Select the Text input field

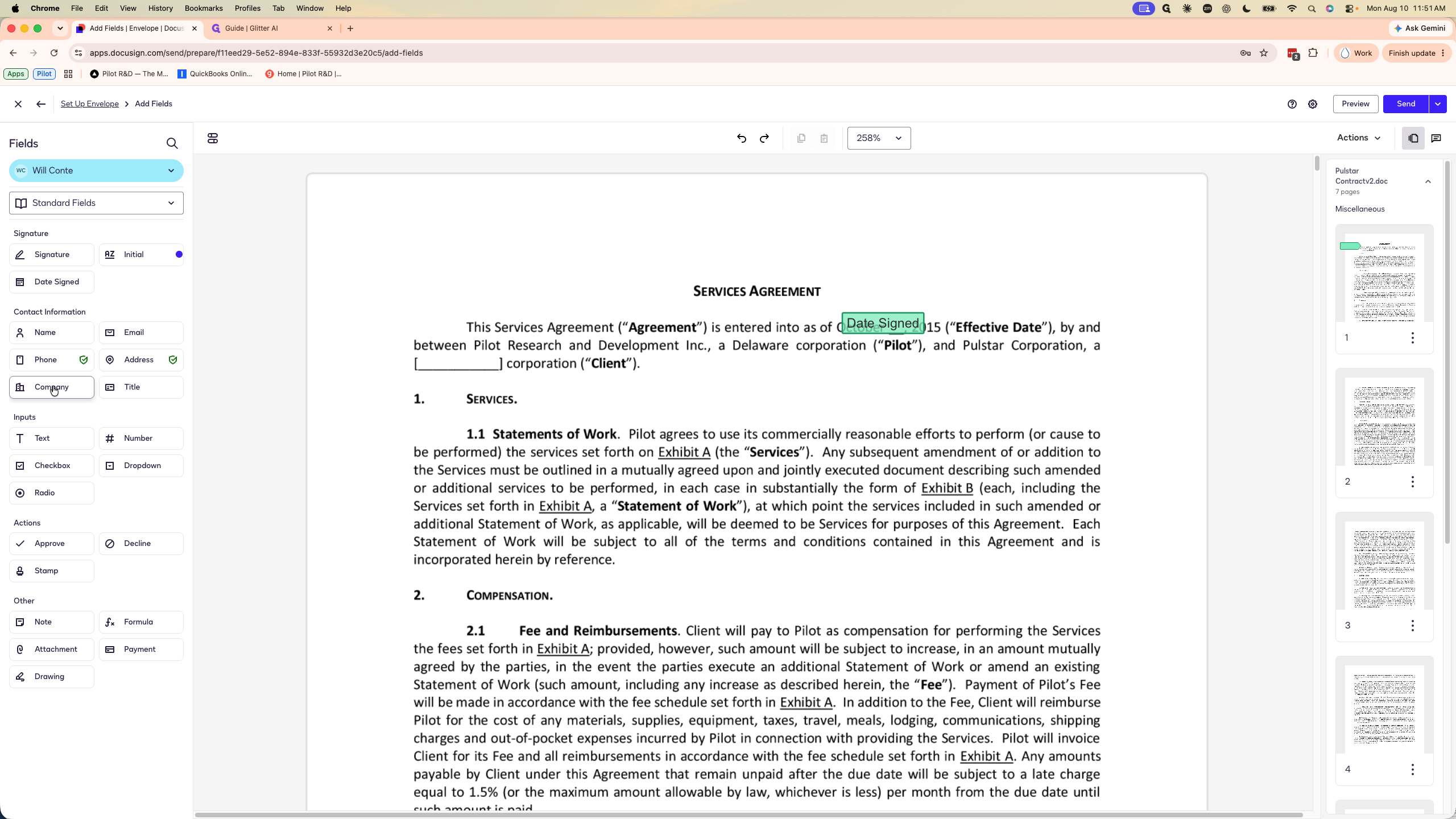tap(52, 439)
